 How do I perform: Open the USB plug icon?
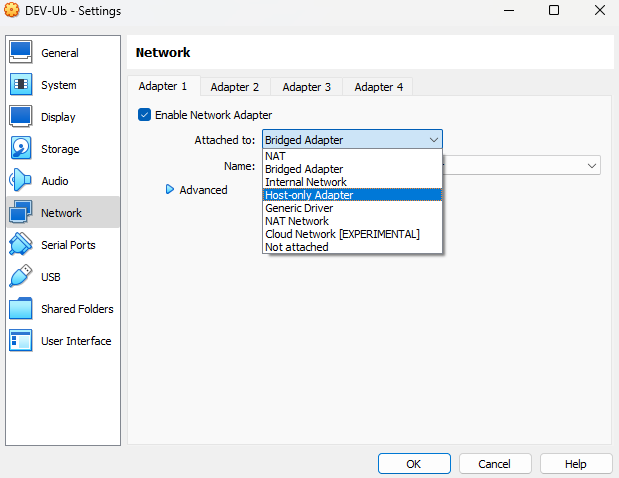point(21,277)
